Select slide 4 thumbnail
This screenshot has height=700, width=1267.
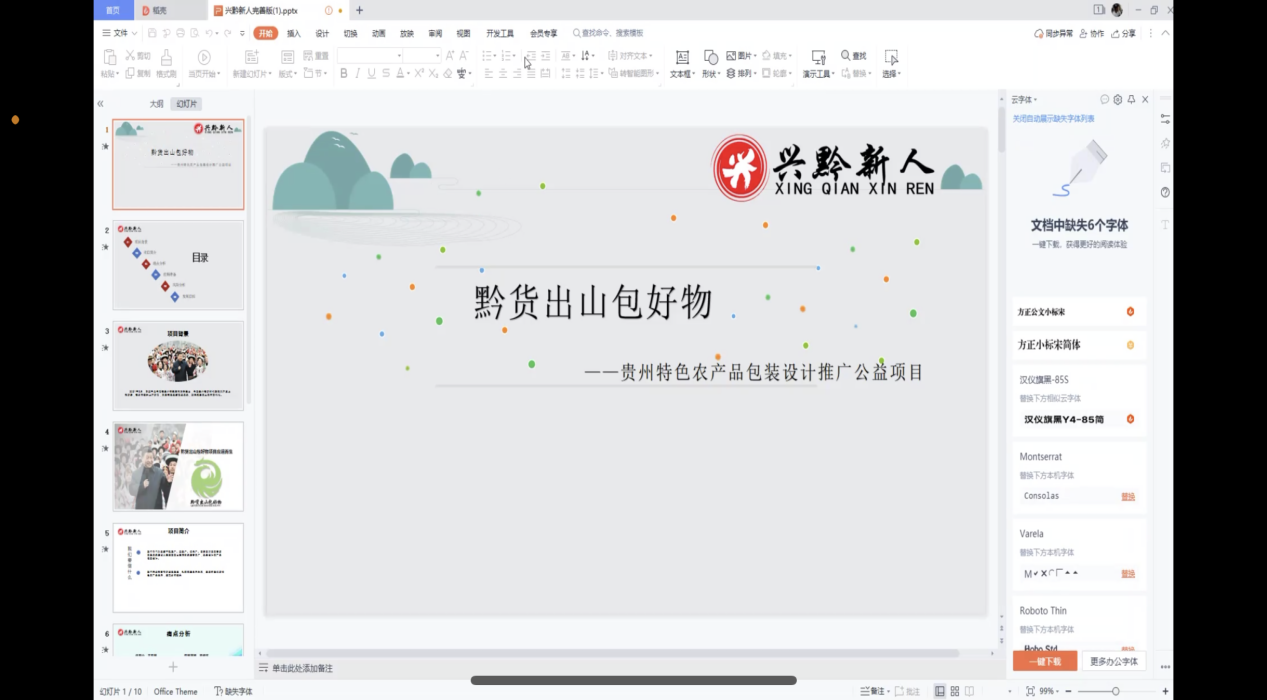tap(178, 467)
